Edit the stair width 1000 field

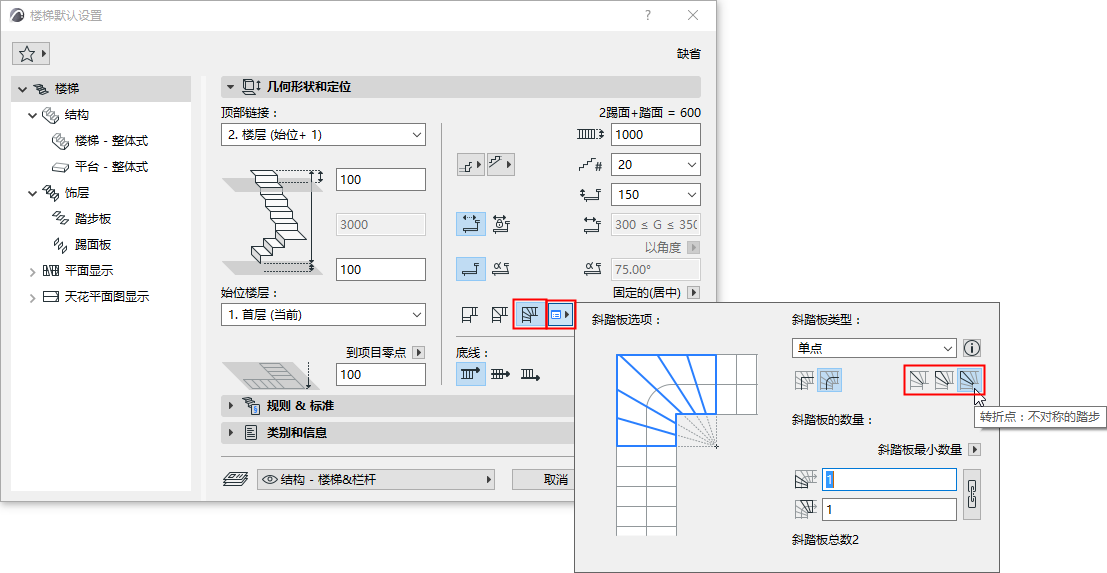(x=656, y=134)
